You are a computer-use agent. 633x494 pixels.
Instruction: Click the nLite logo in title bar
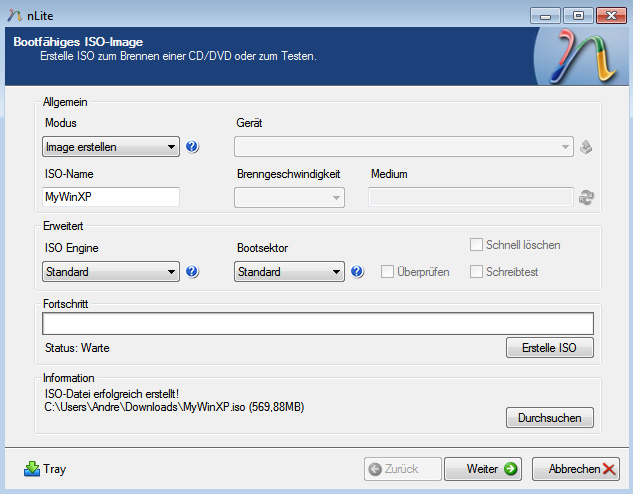(13, 15)
